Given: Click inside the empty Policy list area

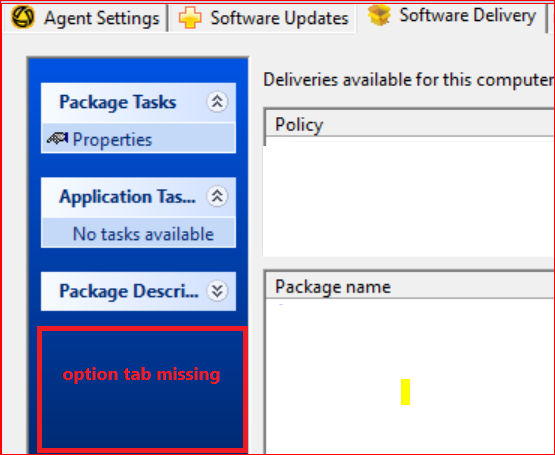Looking at the screenshot, I should [409, 198].
